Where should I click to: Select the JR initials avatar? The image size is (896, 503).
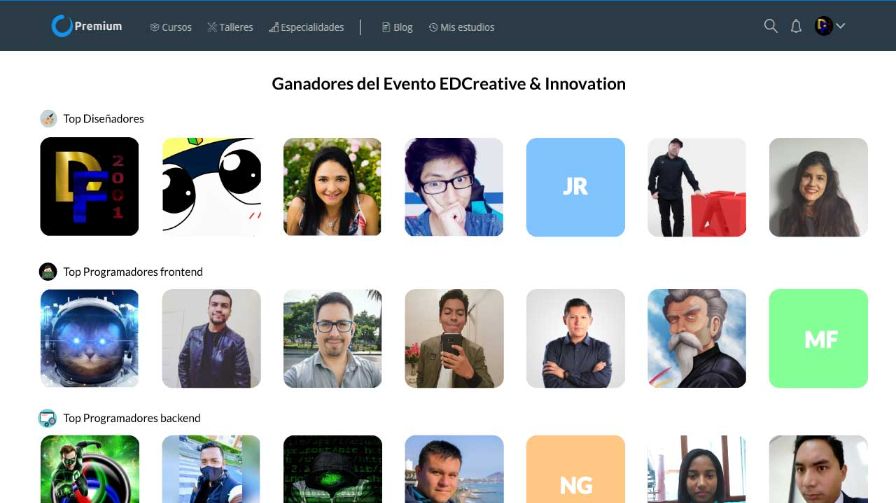(x=575, y=187)
